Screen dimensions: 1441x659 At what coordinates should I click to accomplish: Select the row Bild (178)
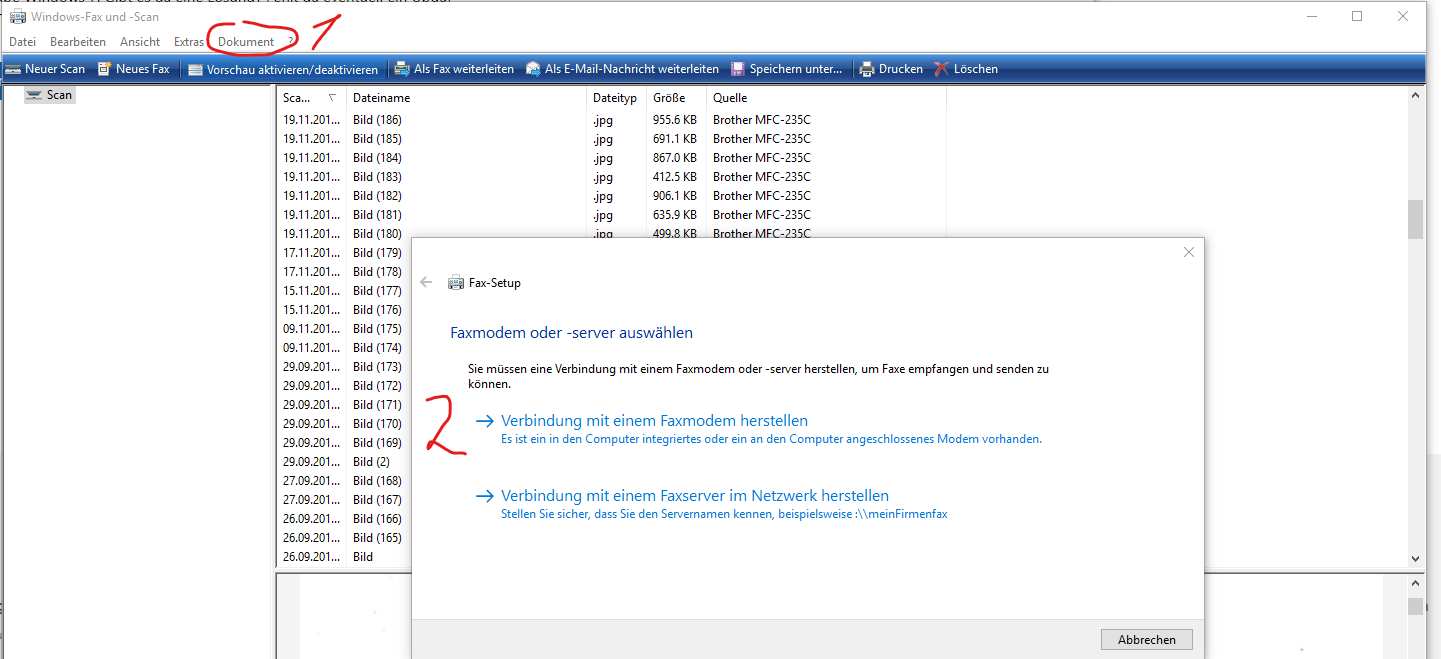[344, 272]
